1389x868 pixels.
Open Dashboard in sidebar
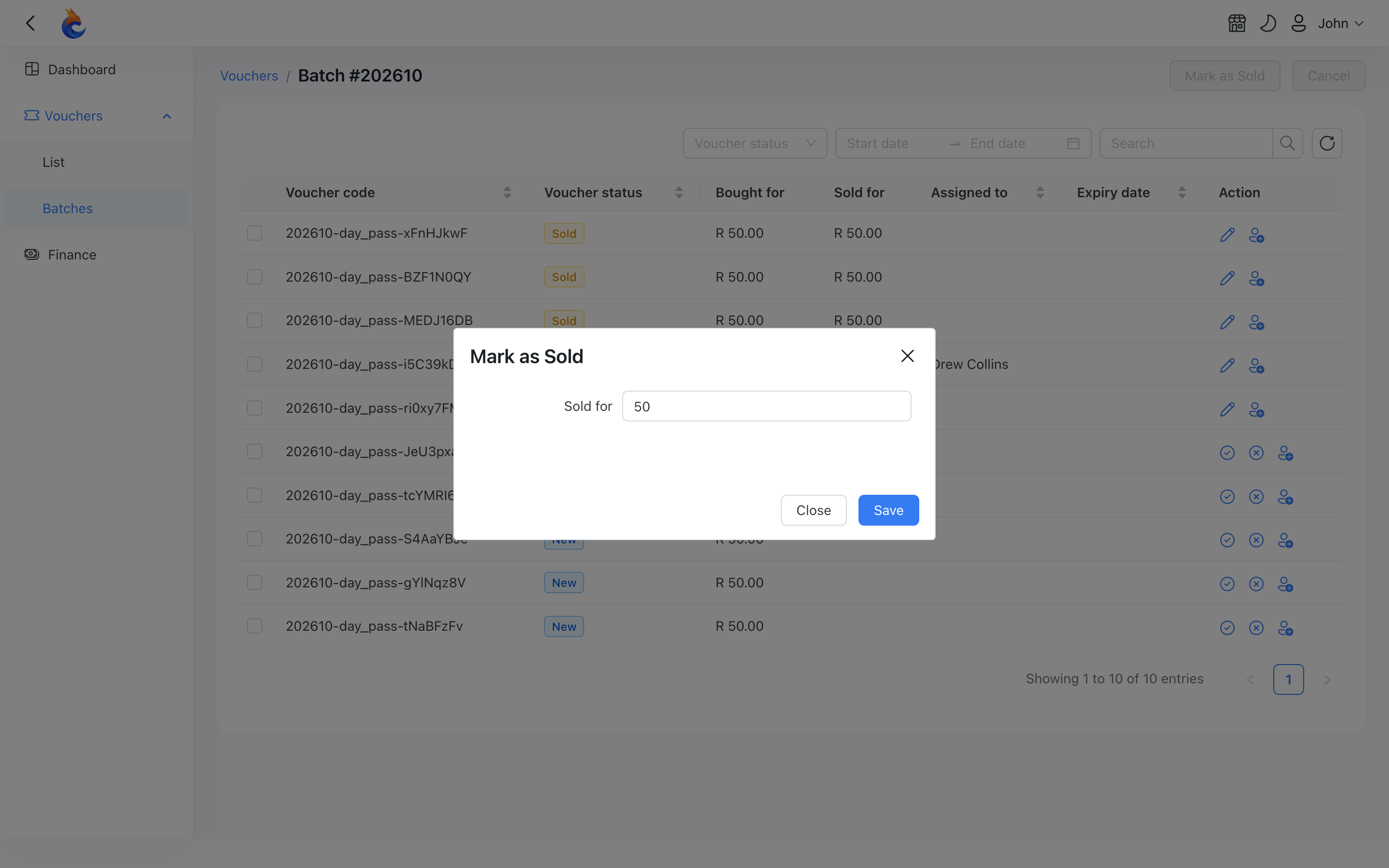coord(96,69)
